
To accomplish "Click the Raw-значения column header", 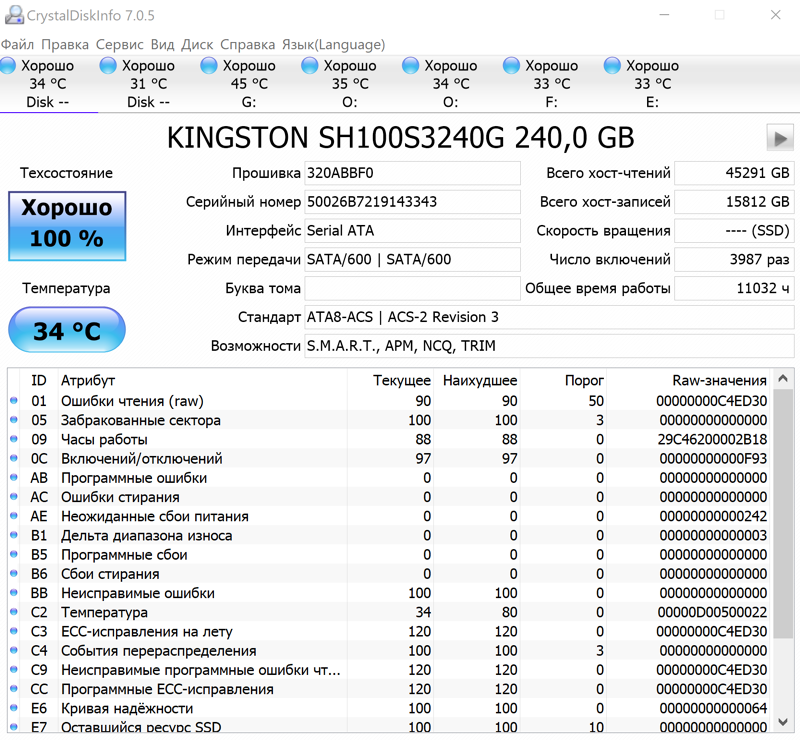I will pos(687,380).
